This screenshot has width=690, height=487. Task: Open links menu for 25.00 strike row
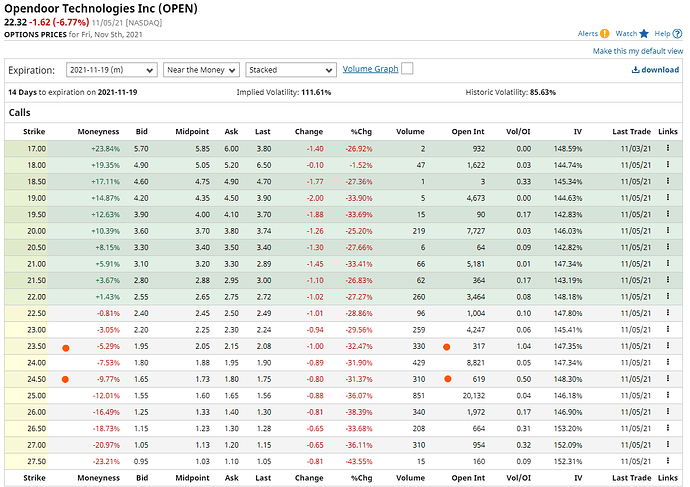[x=668, y=395]
